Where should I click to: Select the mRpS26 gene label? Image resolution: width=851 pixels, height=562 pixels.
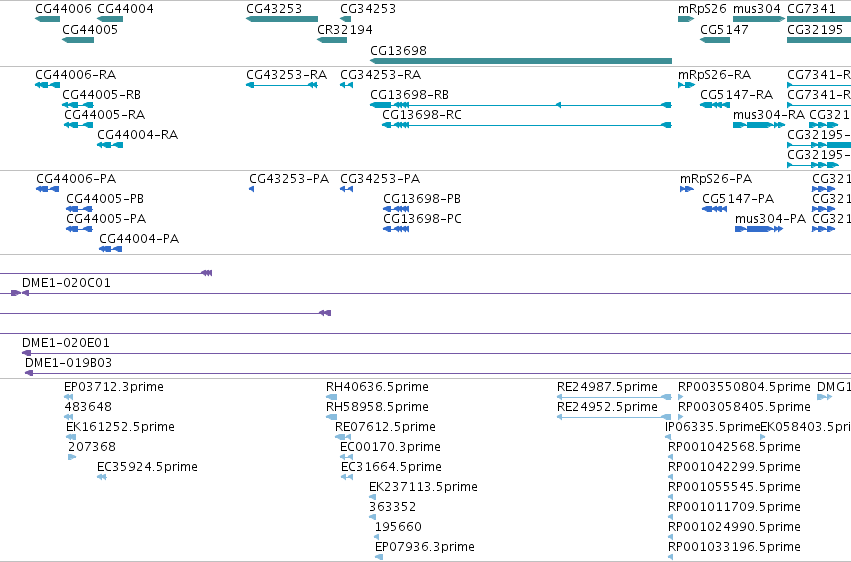click(x=702, y=9)
